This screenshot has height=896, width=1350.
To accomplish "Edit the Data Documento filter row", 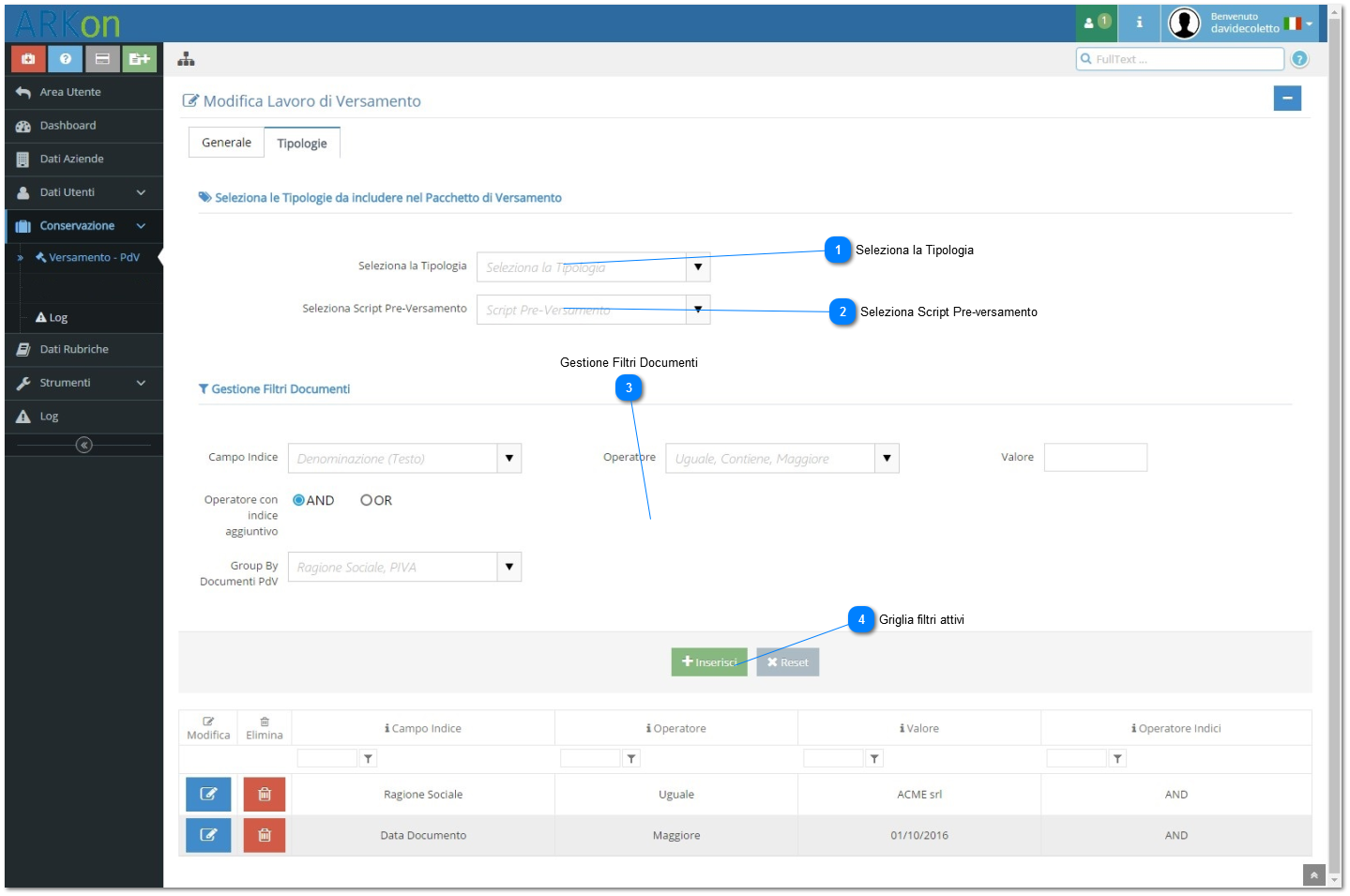I will [x=208, y=835].
